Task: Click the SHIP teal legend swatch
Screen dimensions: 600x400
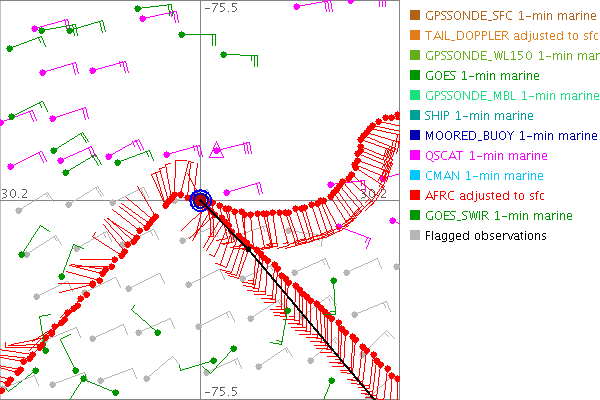Action: click(414, 116)
